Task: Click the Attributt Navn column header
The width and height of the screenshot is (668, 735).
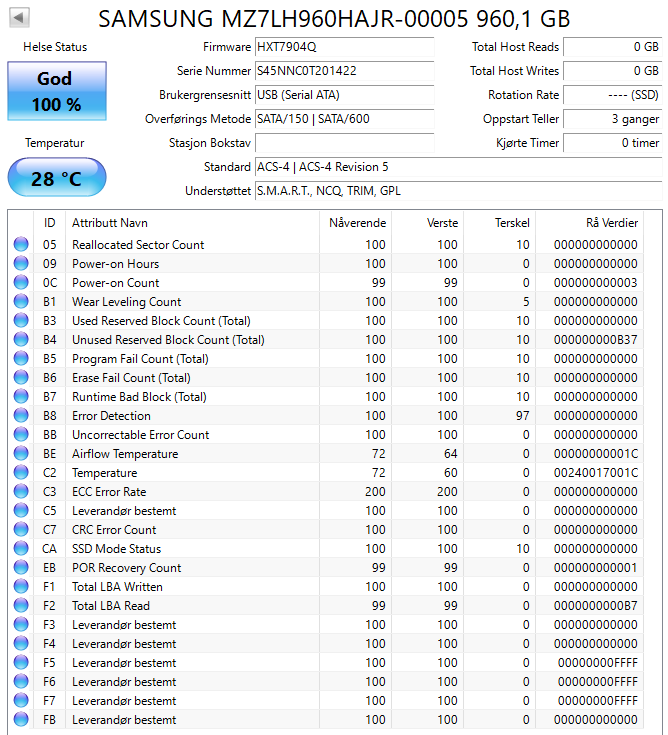Action: pos(192,223)
